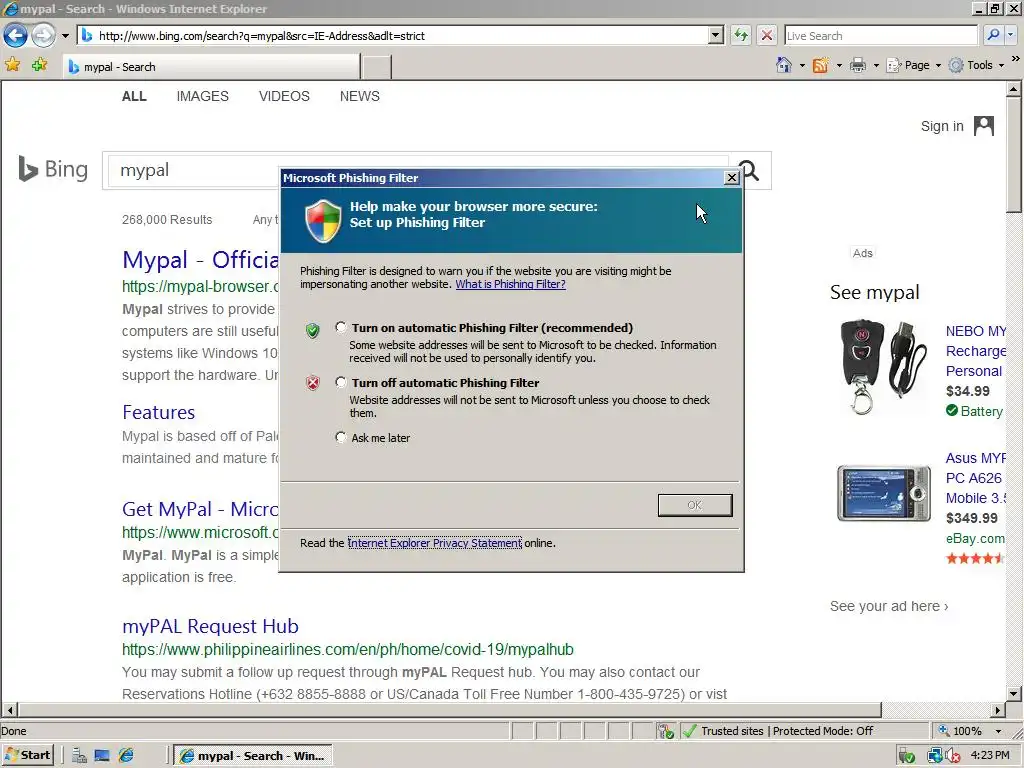Expand the address bar URL dropdown

point(716,35)
